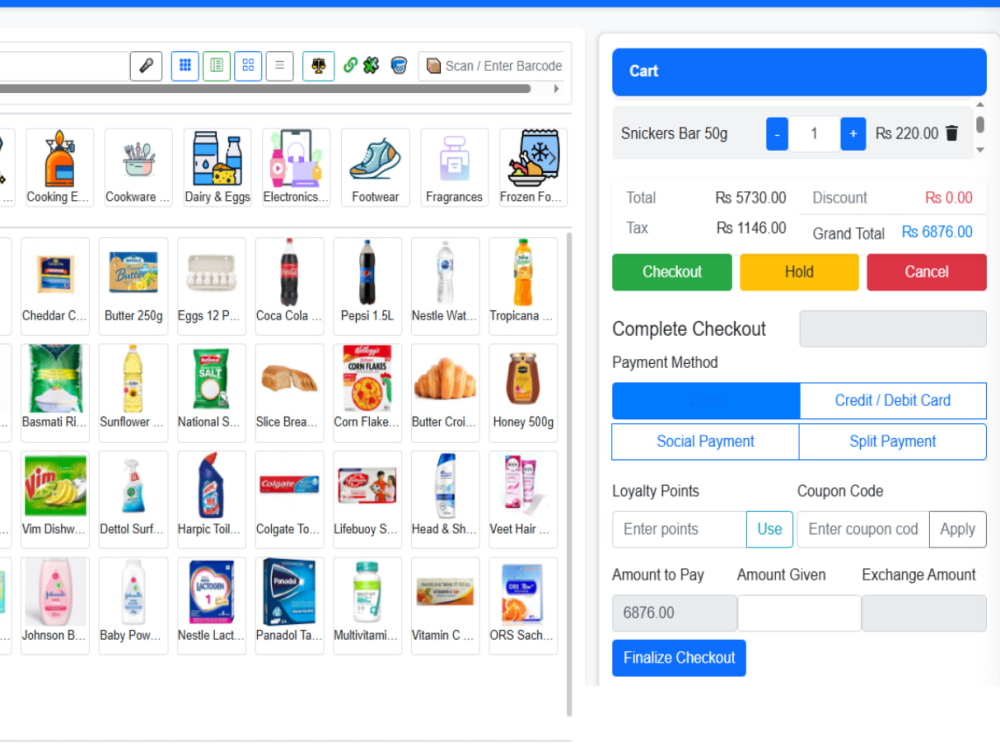The image size is (1000, 750).
Task: Add Cheddar Cheese product to cart
Action: (55, 286)
